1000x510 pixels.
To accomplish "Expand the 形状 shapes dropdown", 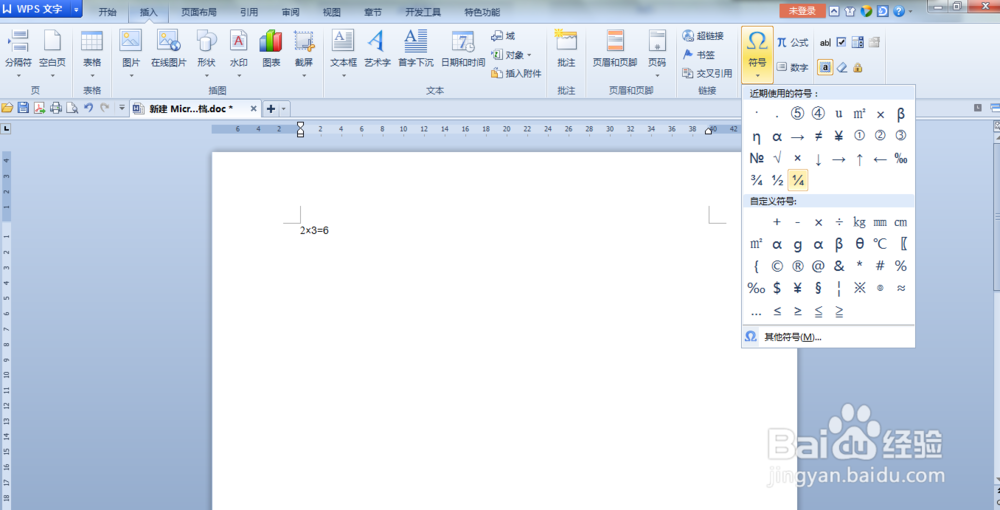I will coord(206,75).
